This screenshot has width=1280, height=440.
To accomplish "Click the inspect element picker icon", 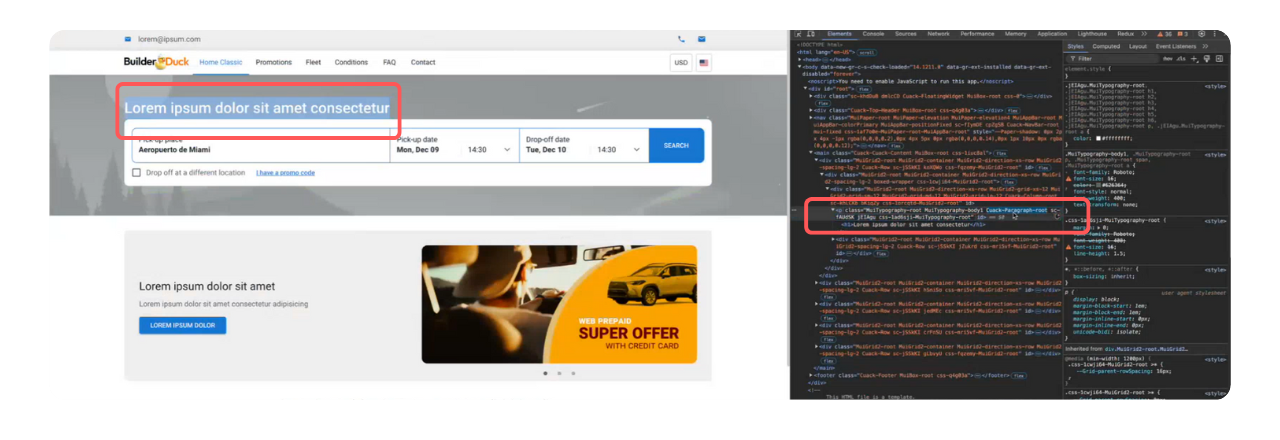I will click(799, 34).
